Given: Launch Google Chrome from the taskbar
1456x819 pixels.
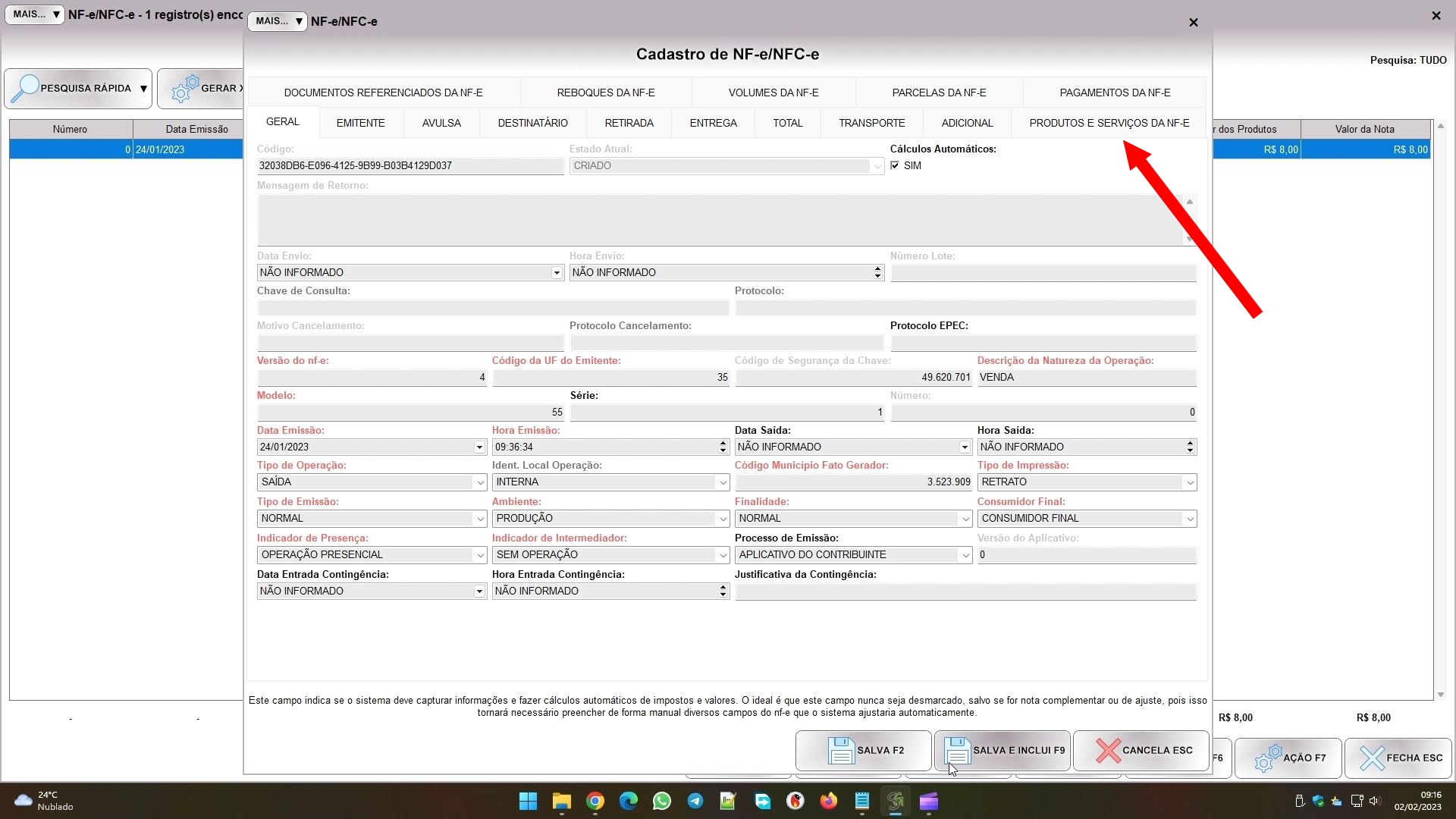Looking at the screenshot, I should [x=595, y=801].
